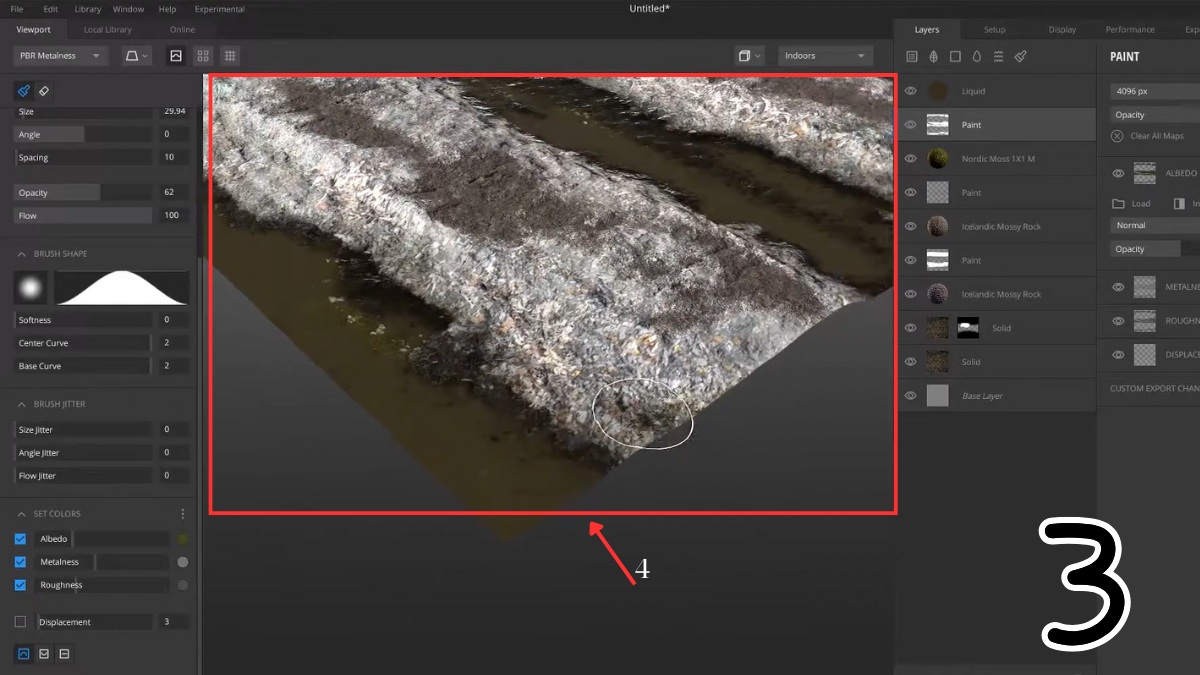Open the File menu

click(x=17, y=9)
